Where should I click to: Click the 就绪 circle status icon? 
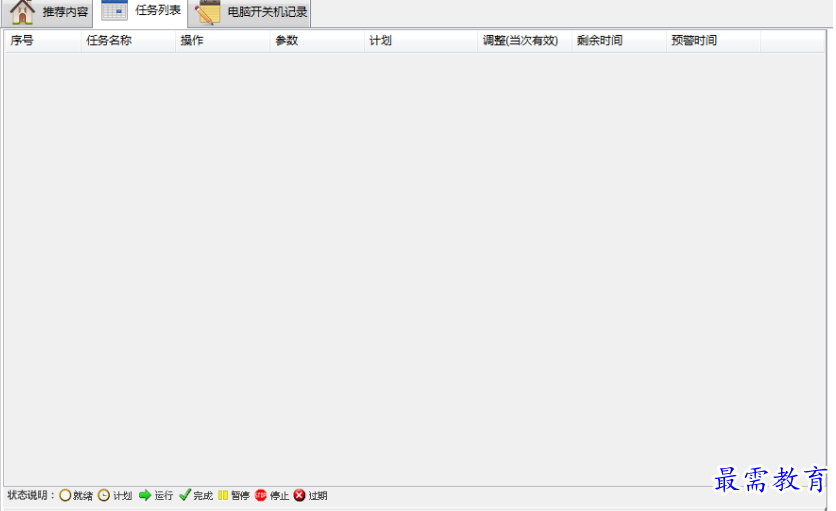65,496
